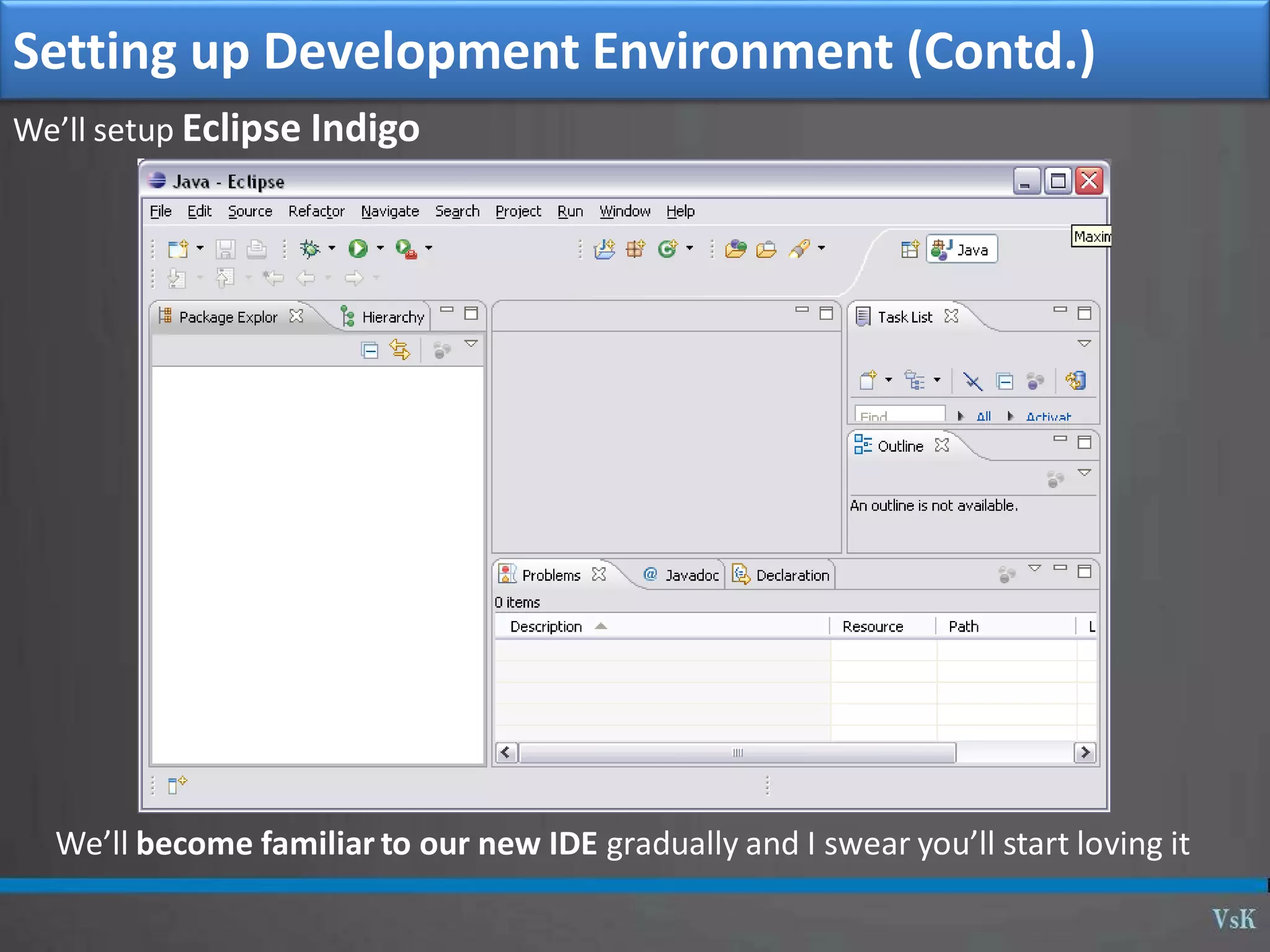Screen dimensions: 1270x952
Task: Open the Window menu
Action: pos(624,211)
